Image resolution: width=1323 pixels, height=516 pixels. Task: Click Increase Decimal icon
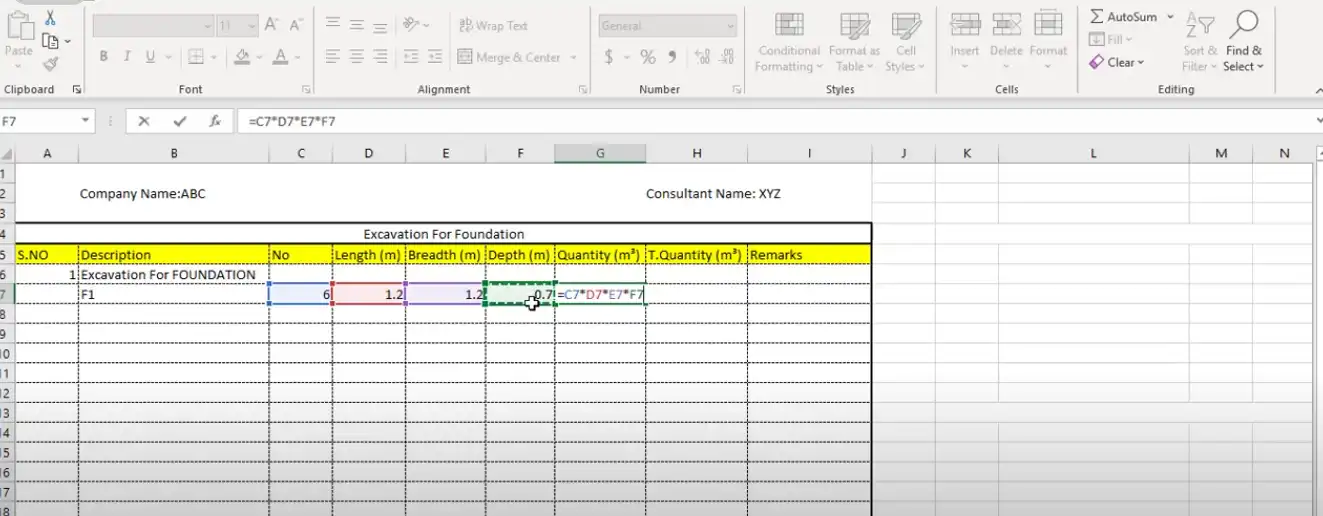click(x=702, y=57)
